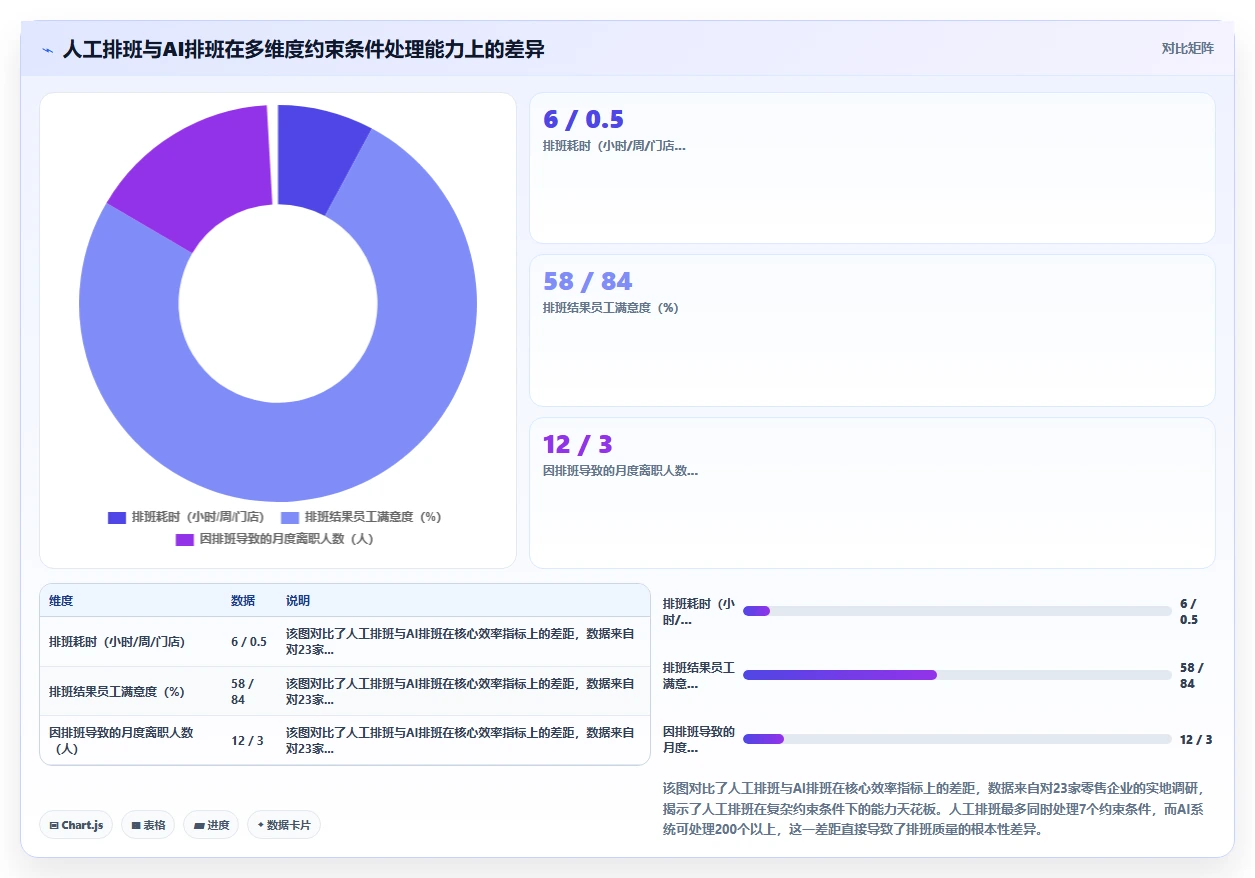Click the Chart.js tag
The width and height of the screenshot is (1255, 878).
[x=76, y=825]
